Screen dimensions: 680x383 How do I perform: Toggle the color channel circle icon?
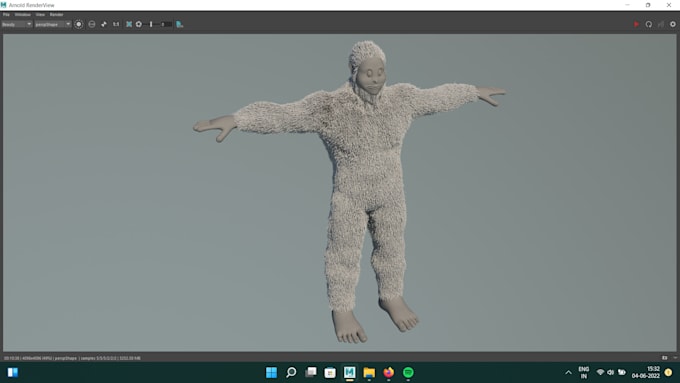point(78,24)
